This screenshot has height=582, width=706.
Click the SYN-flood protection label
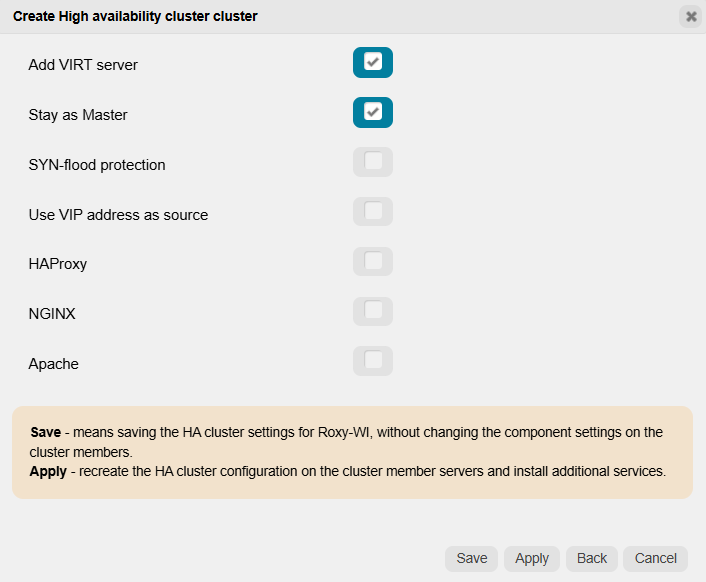tap(97, 165)
